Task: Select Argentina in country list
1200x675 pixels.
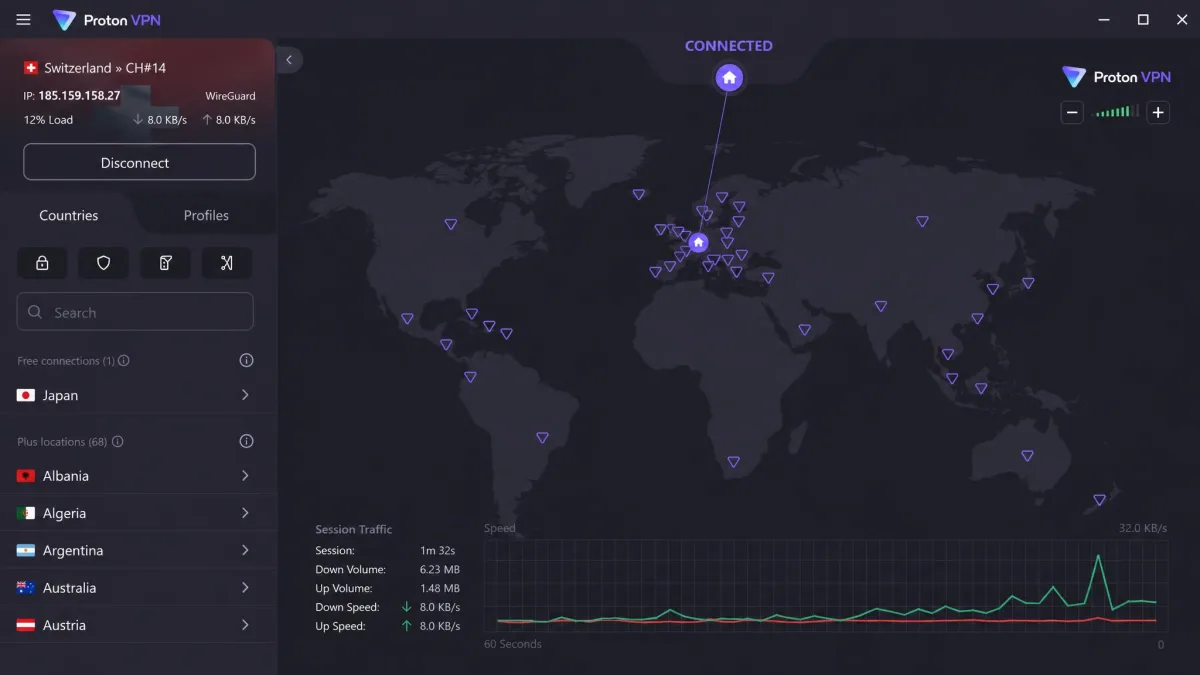Action: tap(138, 550)
